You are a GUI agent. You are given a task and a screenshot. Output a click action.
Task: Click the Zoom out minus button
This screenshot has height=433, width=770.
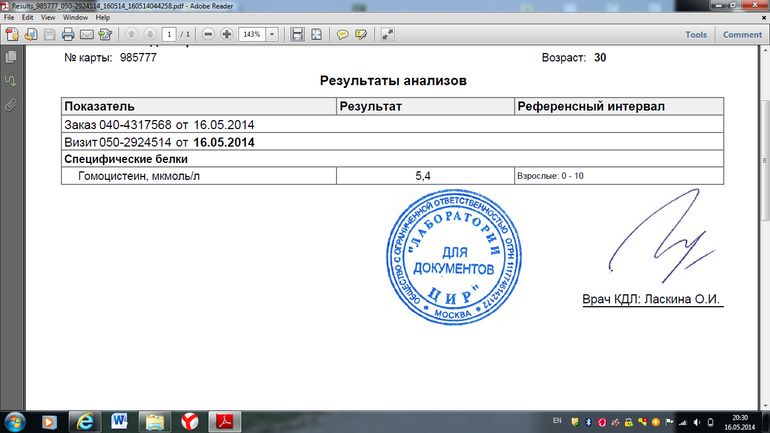click(x=208, y=34)
